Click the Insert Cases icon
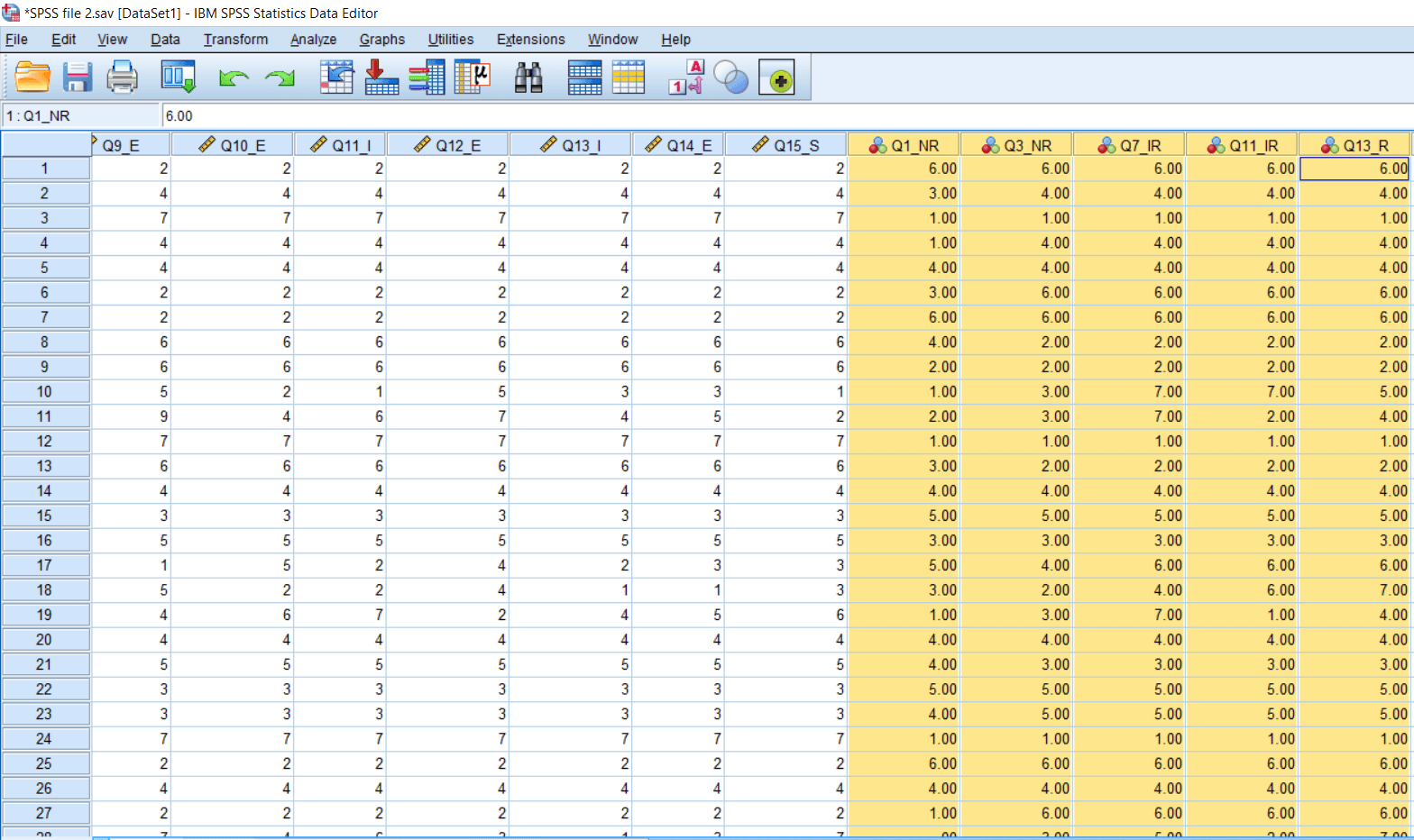The height and width of the screenshot is (840, 1414). [x=584, y=78]
